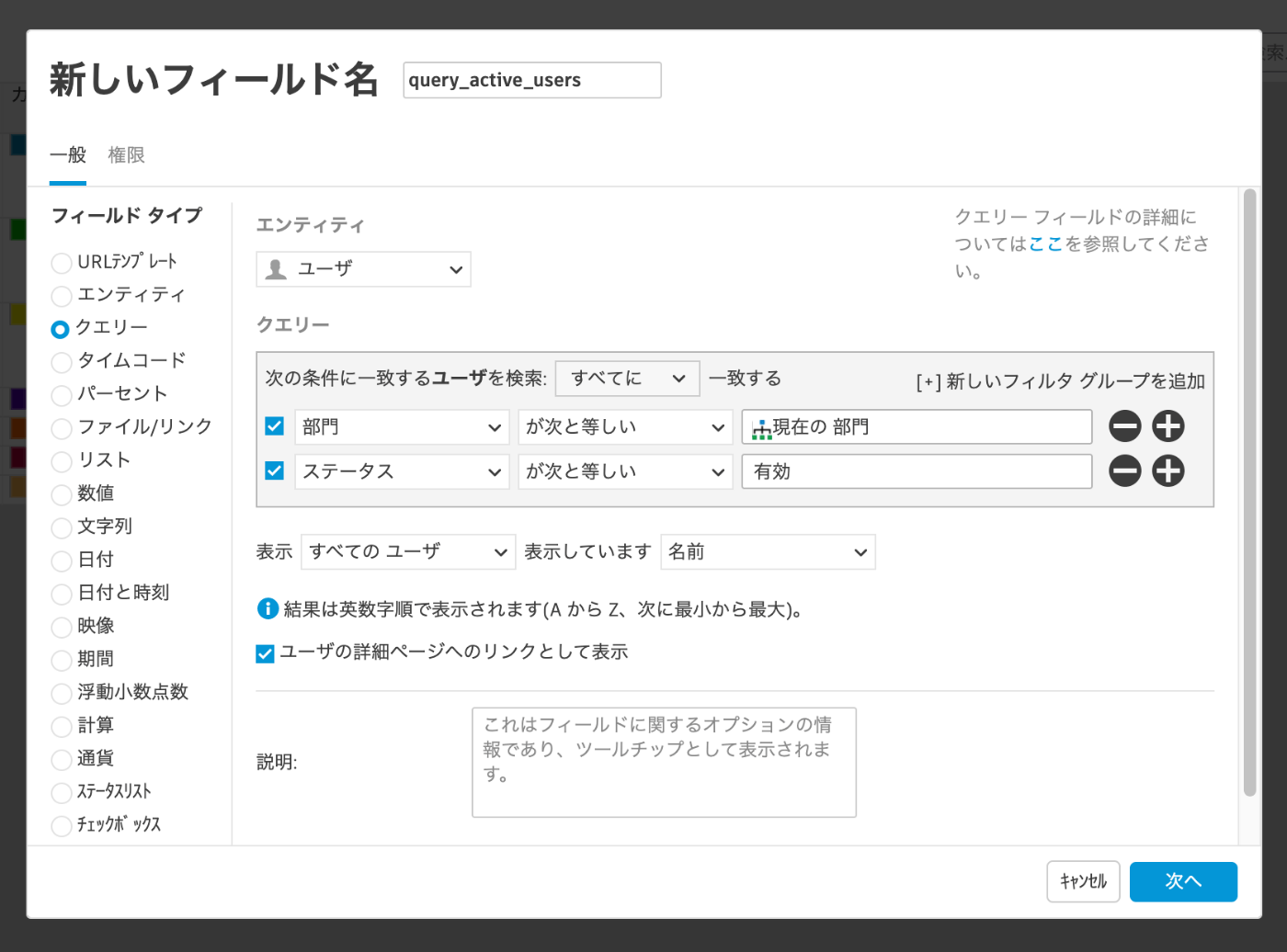This screenshot has width=1287, height=952.
Task: Choose the タイムコード field type
Action: 62,362
